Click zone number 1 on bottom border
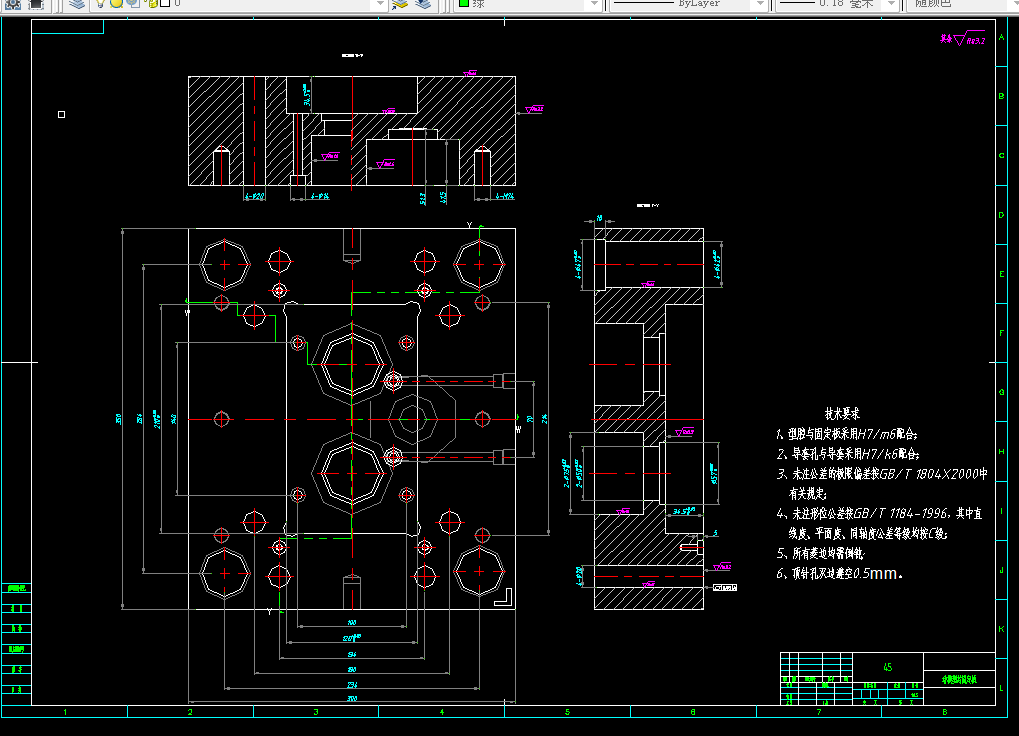This screenshot has width=1019, height=736. coord(65,712)
